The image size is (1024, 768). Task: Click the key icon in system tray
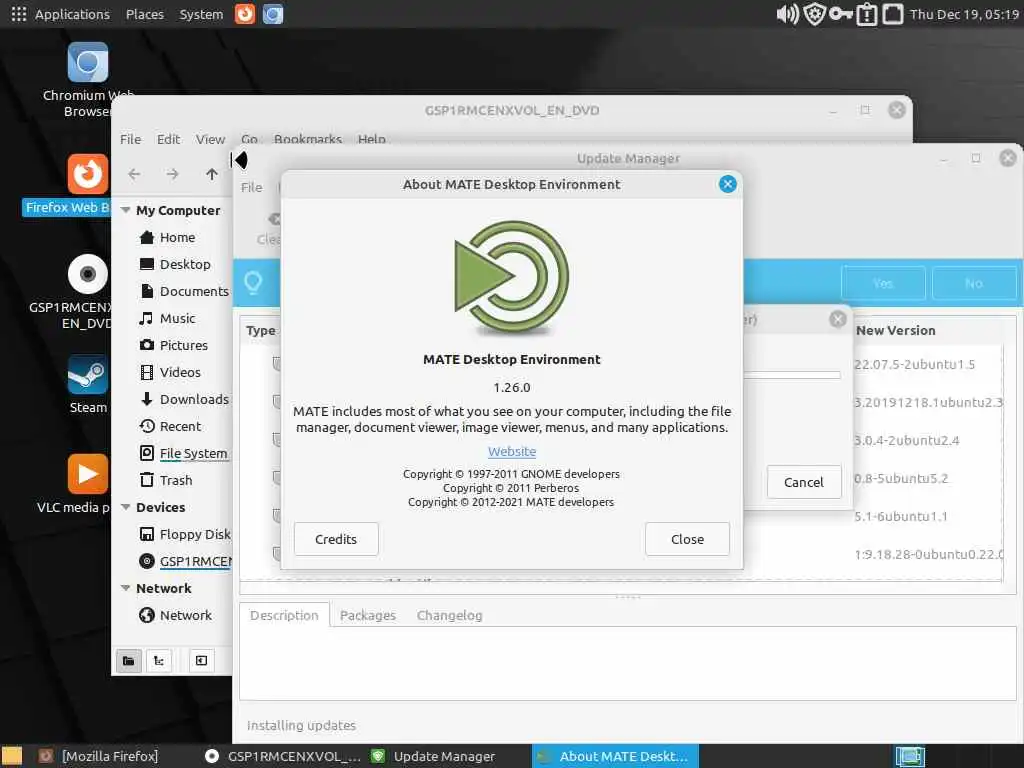click(x=840, y=14)
